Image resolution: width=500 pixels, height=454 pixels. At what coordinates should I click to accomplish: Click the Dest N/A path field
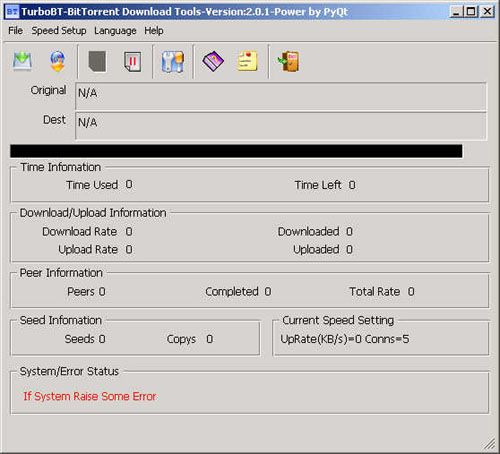[281, 126]
